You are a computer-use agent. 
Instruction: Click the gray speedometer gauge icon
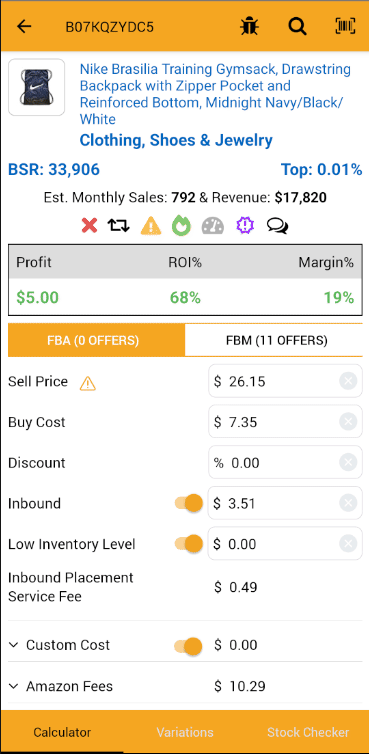(213, 226)
